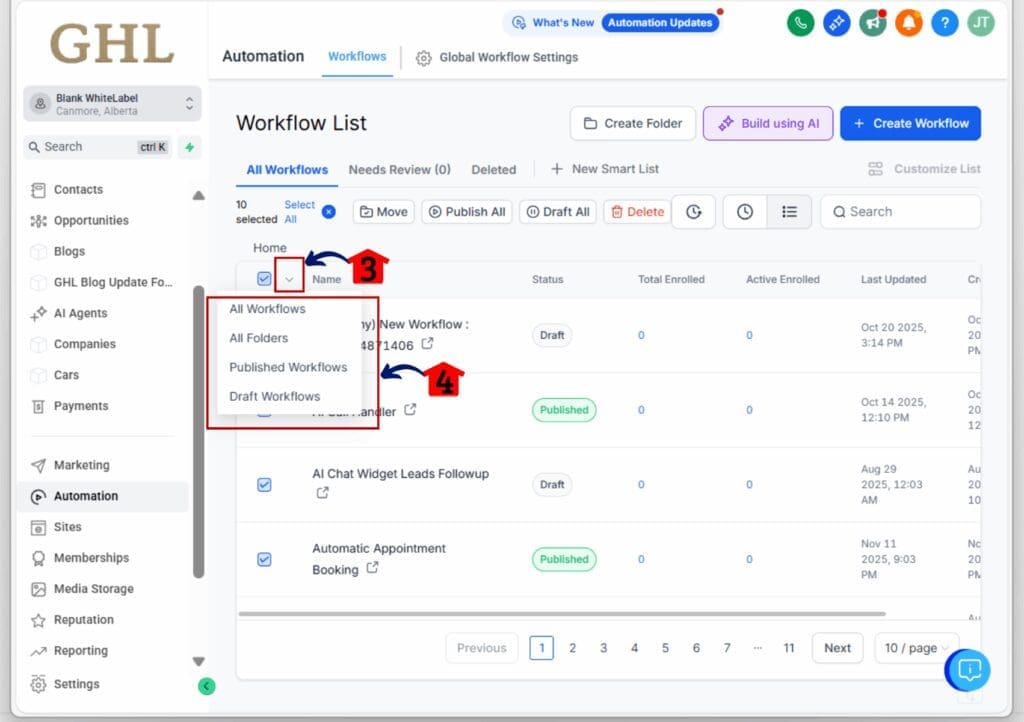Uncheck the AI Chat Widget Leads Followup workflow
This screenshot has height=722, width=1024.
tap(264, 484)
